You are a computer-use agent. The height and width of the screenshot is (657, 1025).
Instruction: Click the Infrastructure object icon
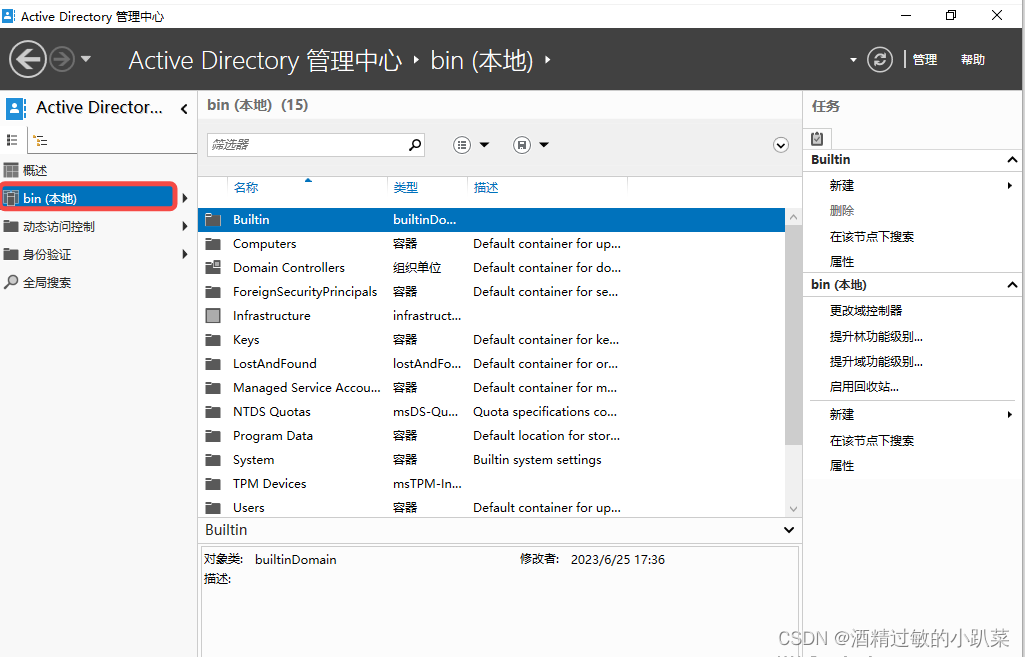click(212, 316)
